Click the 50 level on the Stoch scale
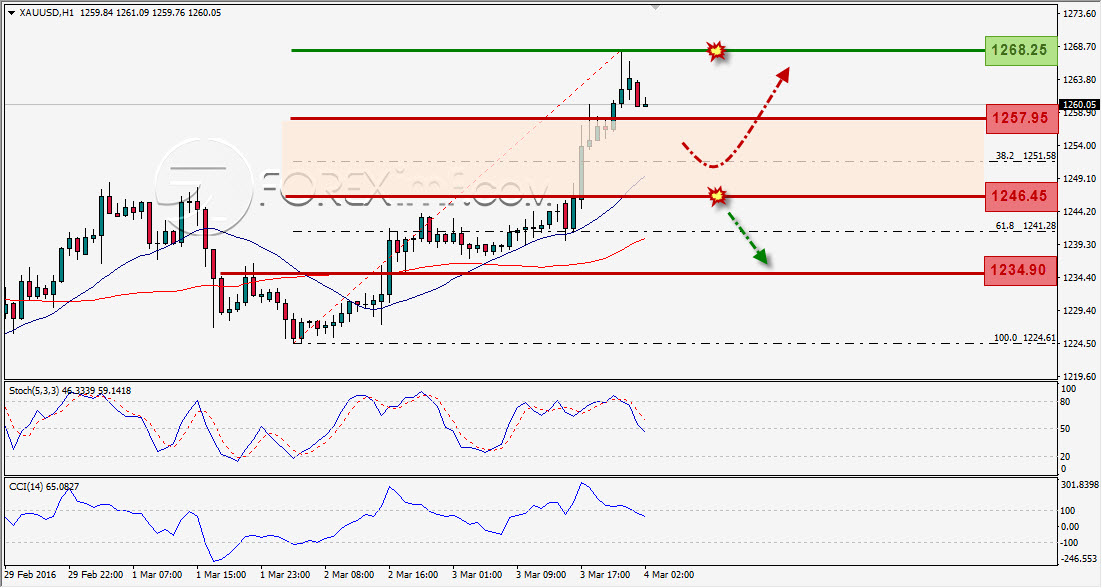This screenshot has height=588, width=1102. 1066,429
